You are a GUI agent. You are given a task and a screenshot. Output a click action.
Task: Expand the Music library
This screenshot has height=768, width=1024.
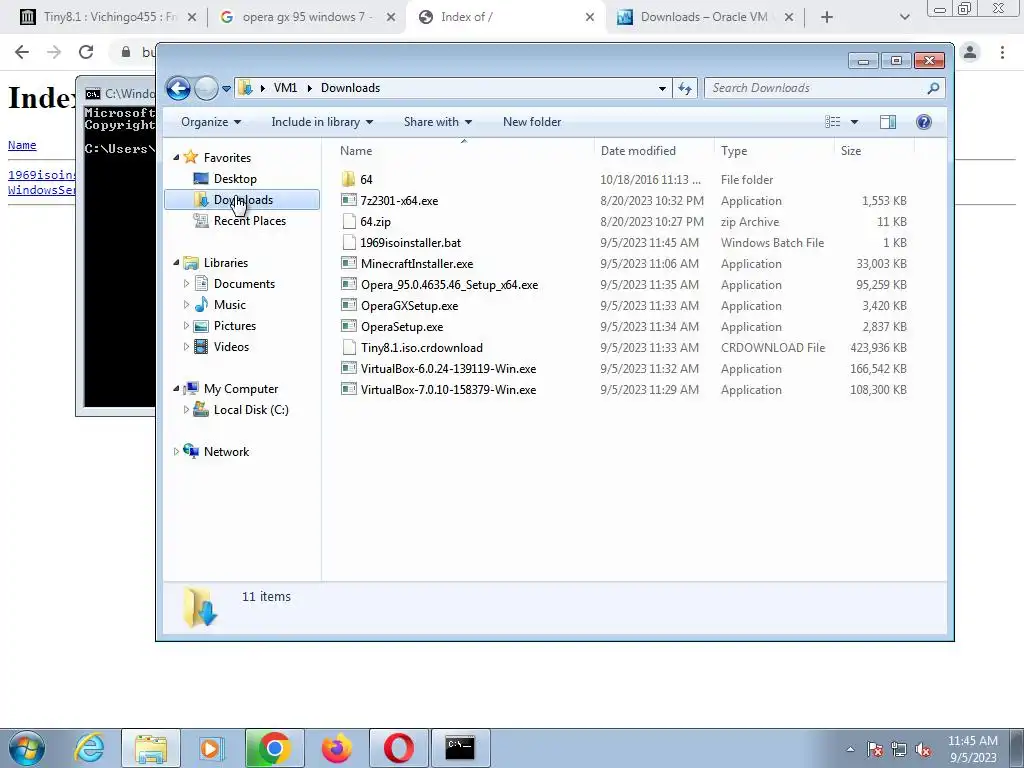pyautogui.click(x=186, y=304)
